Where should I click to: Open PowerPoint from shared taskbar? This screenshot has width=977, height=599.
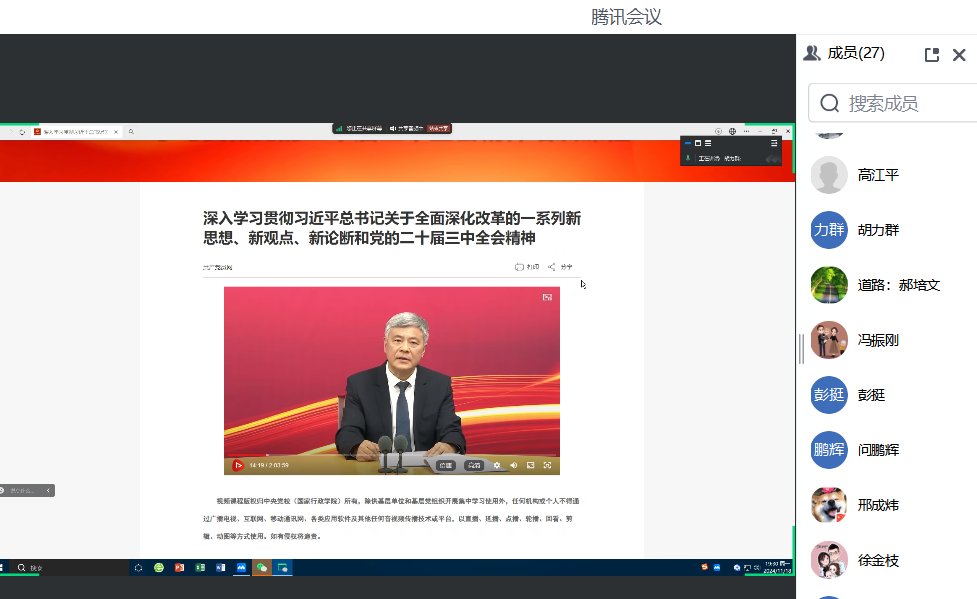[x=180, y=567]
